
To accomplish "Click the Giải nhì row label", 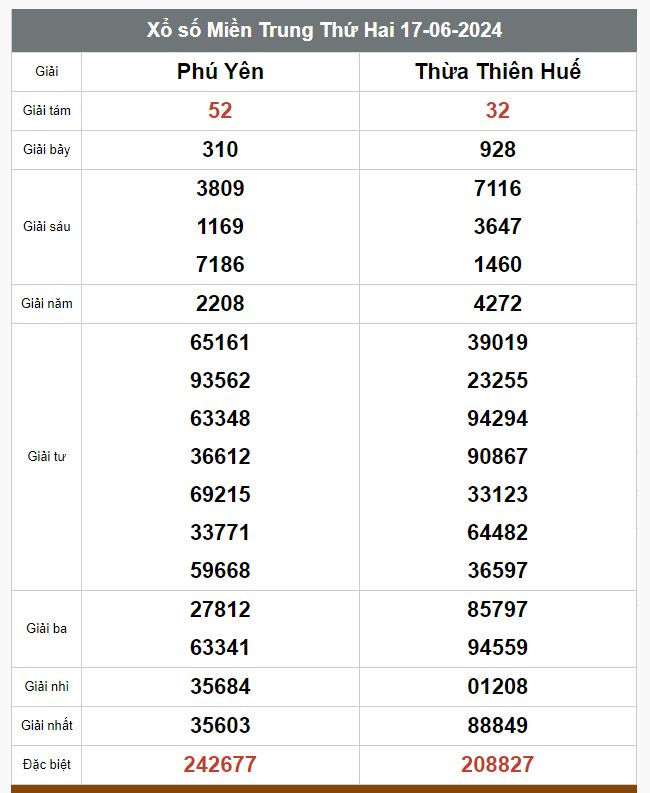I will pyautogui.click(x=46, y=687).
